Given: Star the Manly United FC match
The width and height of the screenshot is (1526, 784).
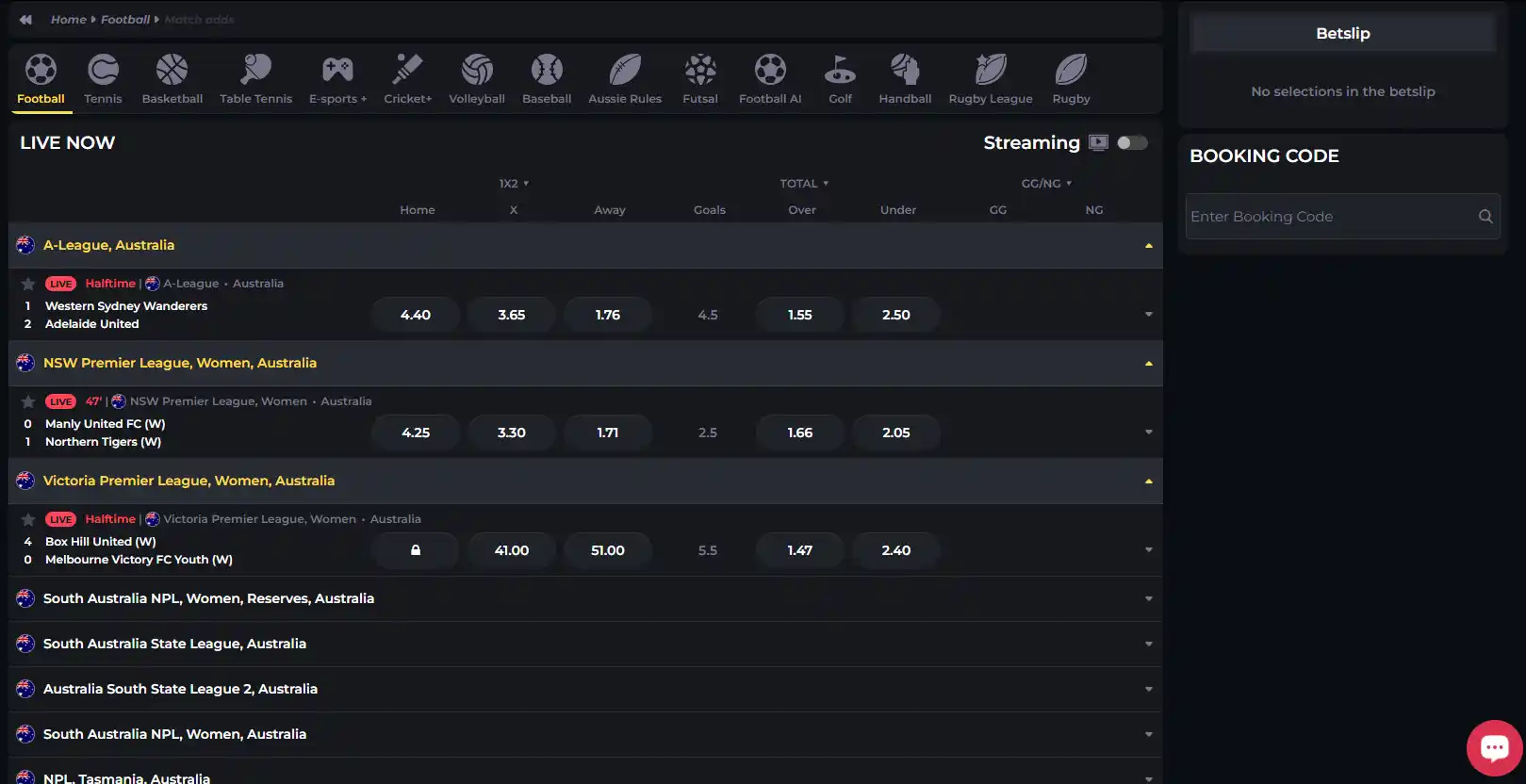Looking at the screenshot, I should [x=28, y=401].
